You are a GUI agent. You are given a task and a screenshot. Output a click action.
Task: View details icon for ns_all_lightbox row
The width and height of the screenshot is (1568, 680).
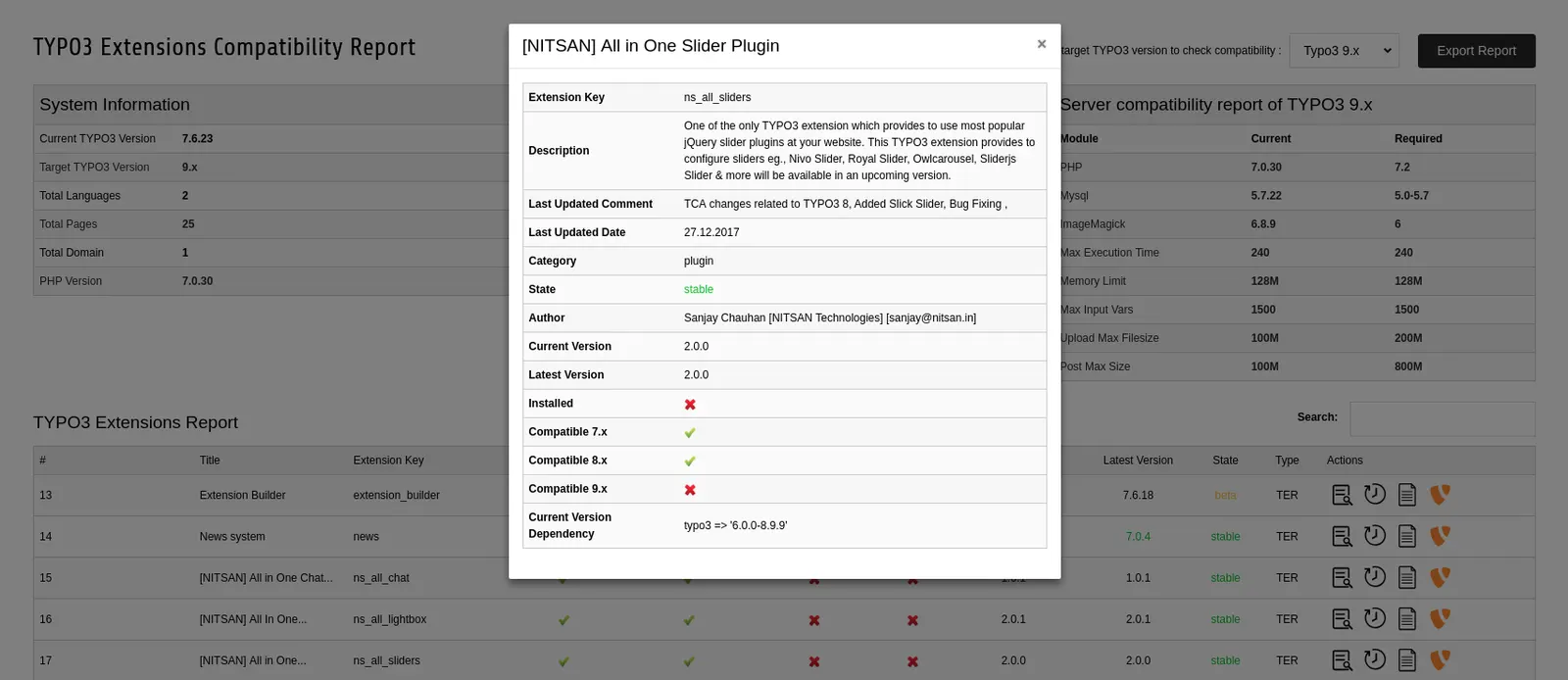coord(1342,619)
